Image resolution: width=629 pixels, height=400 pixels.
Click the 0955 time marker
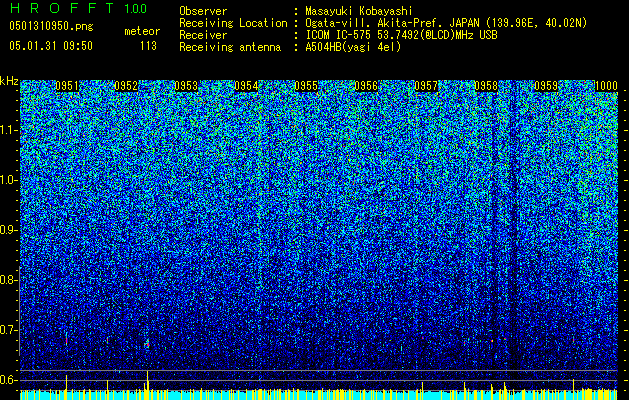pos(306,86)
